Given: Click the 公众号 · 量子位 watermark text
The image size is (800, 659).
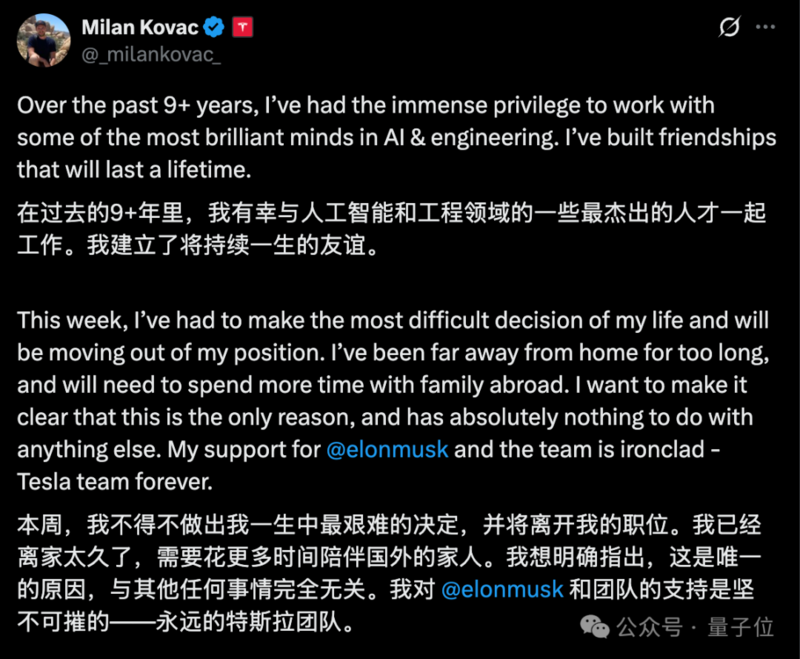Looking at the screenshot, I should tap(695, 627).
